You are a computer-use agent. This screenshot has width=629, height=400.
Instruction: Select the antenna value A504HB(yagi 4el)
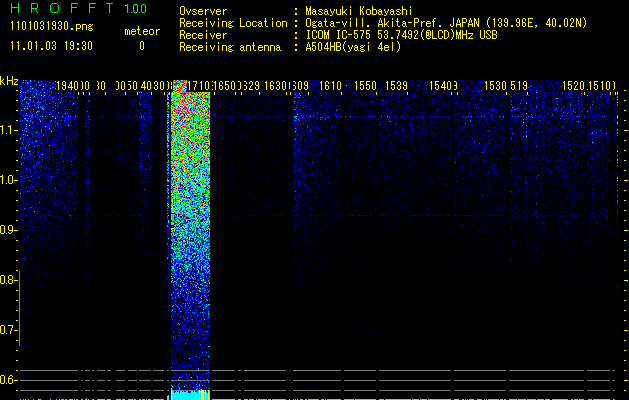pos(353,47)
